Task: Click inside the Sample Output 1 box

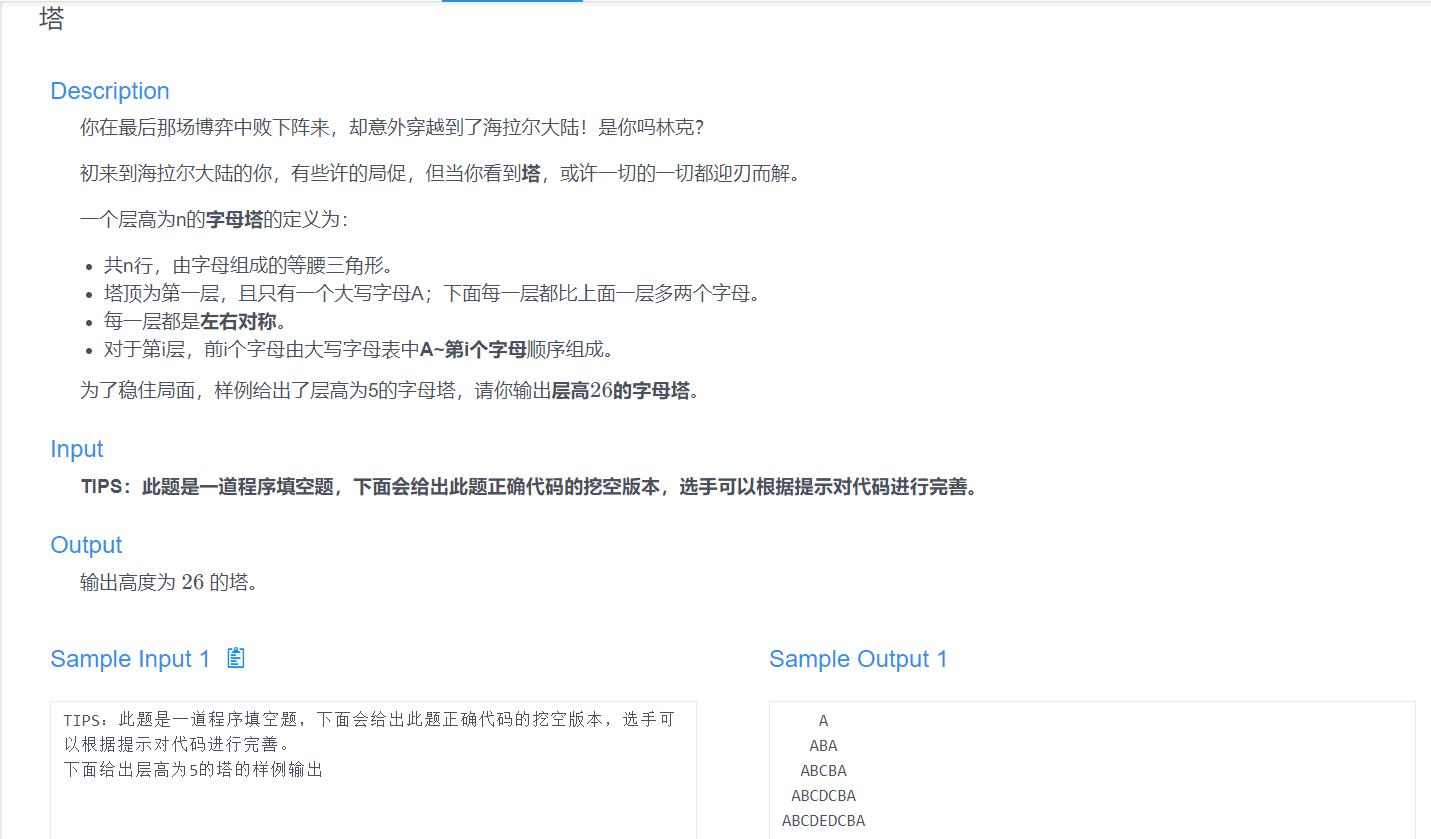Action: tap(1092, 770)
